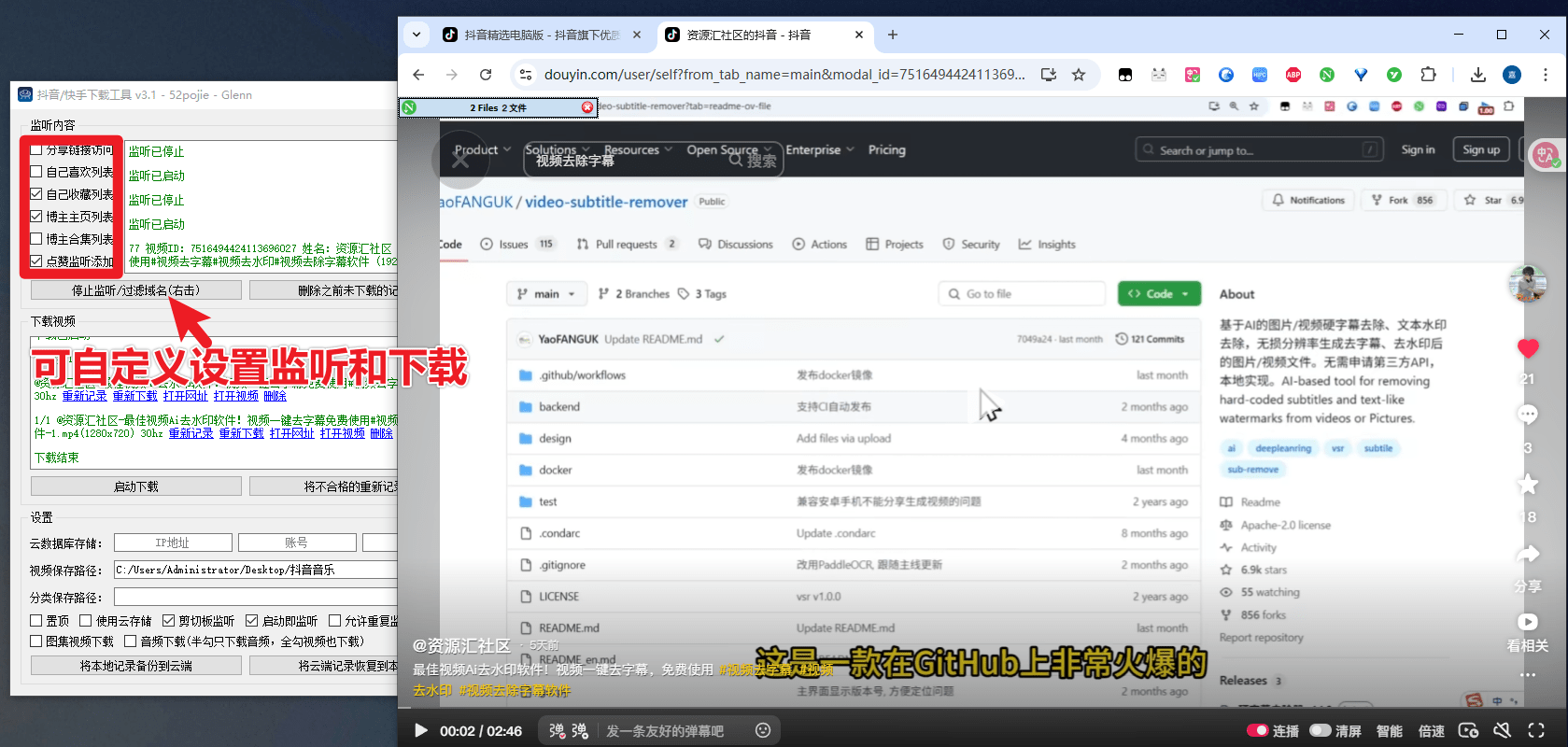Image resolution: width=1568 pixels, height=747 pixels.
Task: Toggle the danmaku display icon
Action: (558, 730)
